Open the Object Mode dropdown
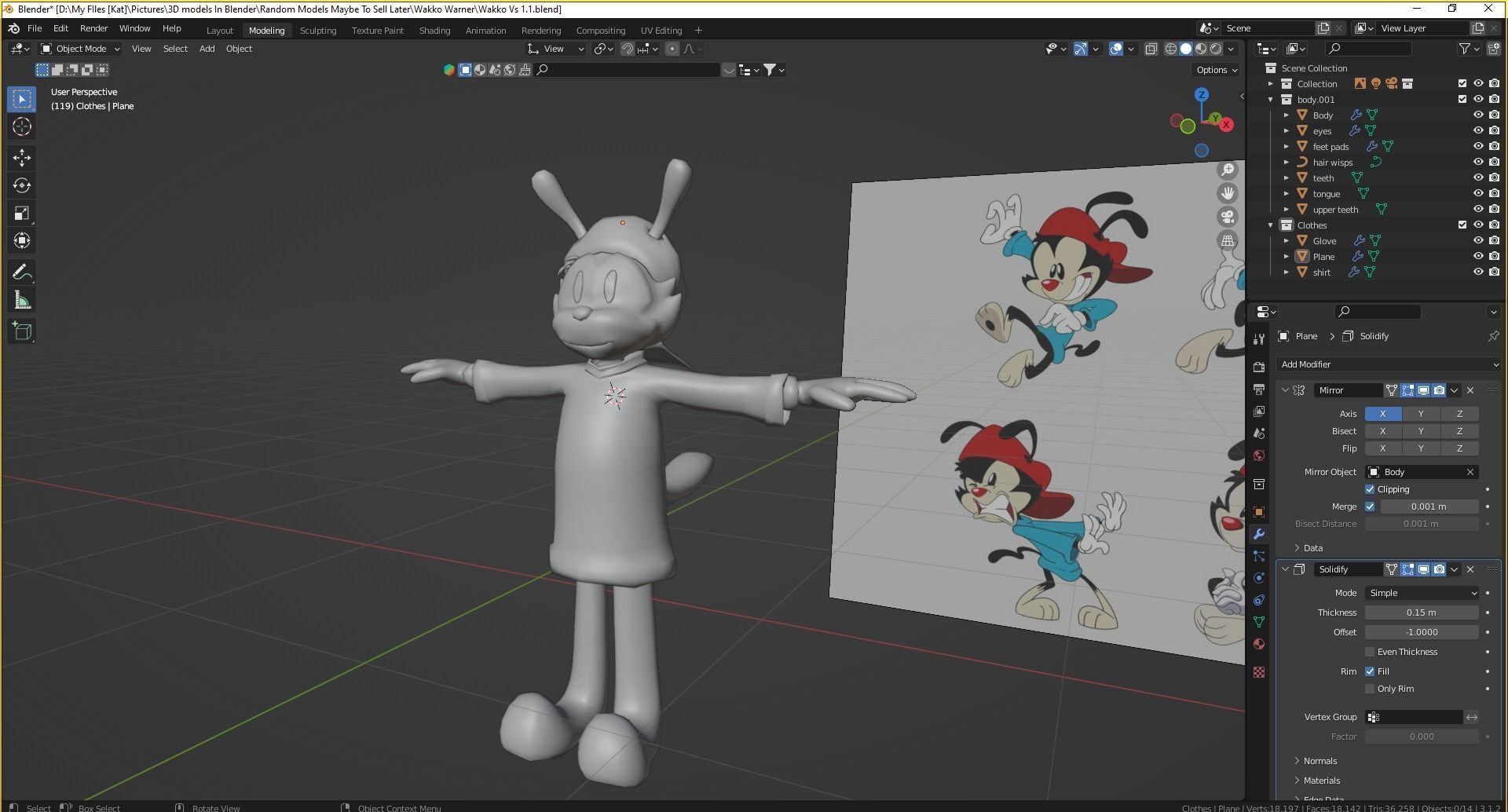This screenshot has height=812, width=1508. coord(81,49)
